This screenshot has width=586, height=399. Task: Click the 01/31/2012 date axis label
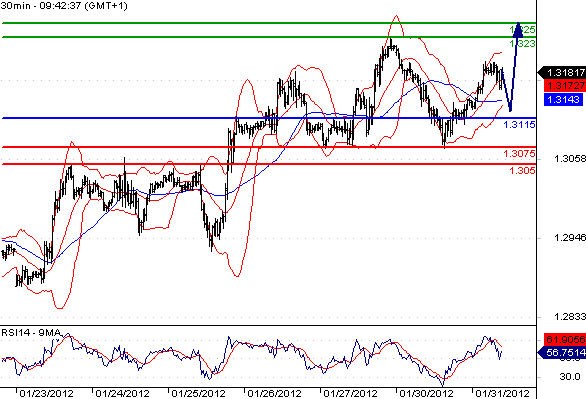502,393
